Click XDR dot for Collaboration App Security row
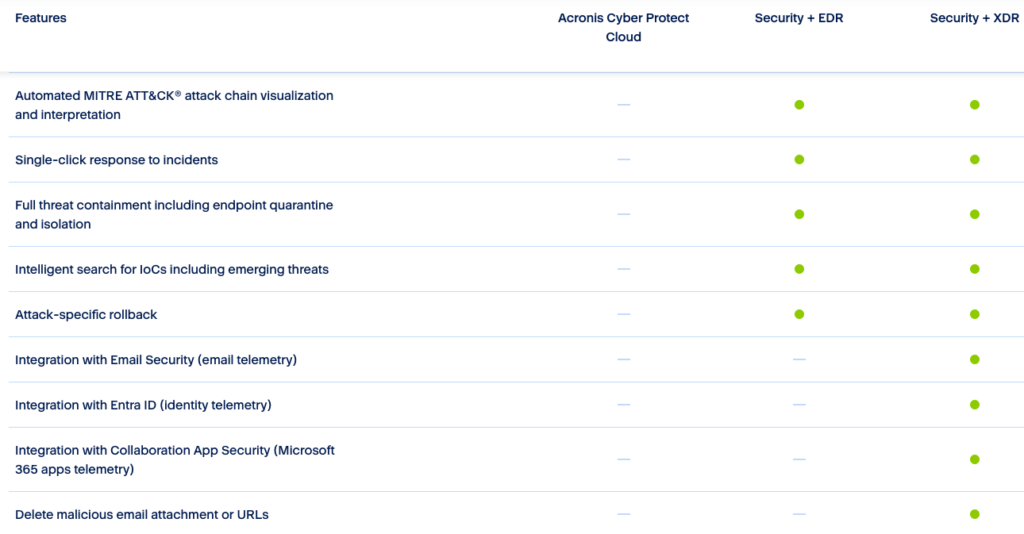 pos(974,459)
